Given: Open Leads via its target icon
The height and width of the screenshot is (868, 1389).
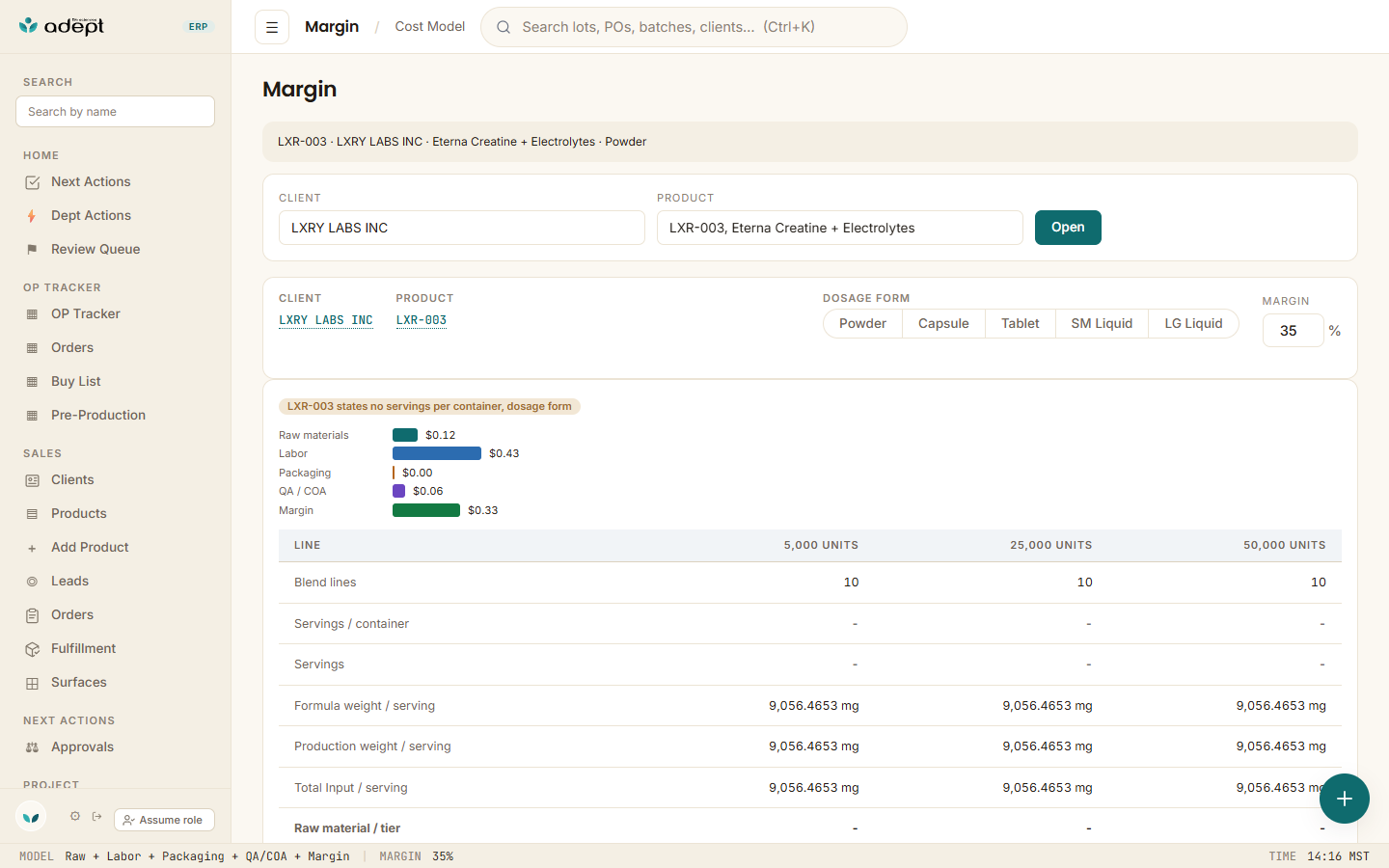Looking at the screenshot, I should 32,582.
